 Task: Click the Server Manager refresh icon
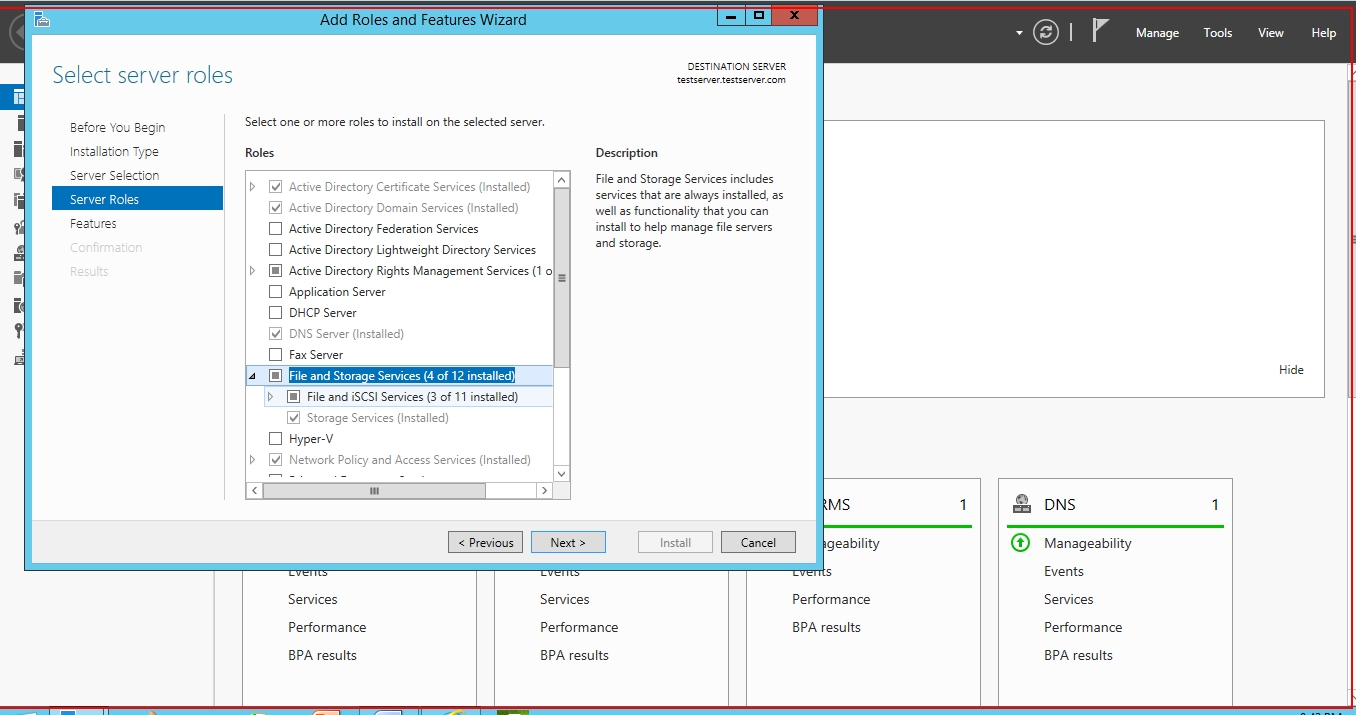point(1046,32)
